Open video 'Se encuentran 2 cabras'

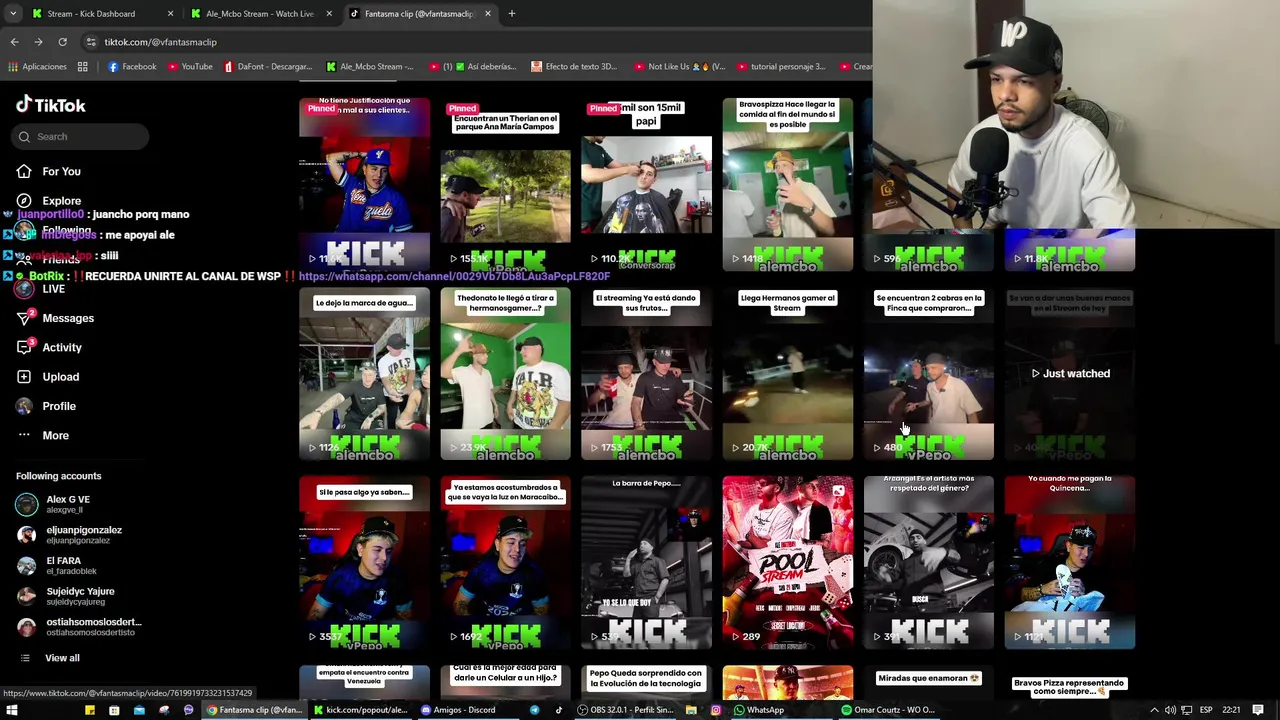[928, 374]
